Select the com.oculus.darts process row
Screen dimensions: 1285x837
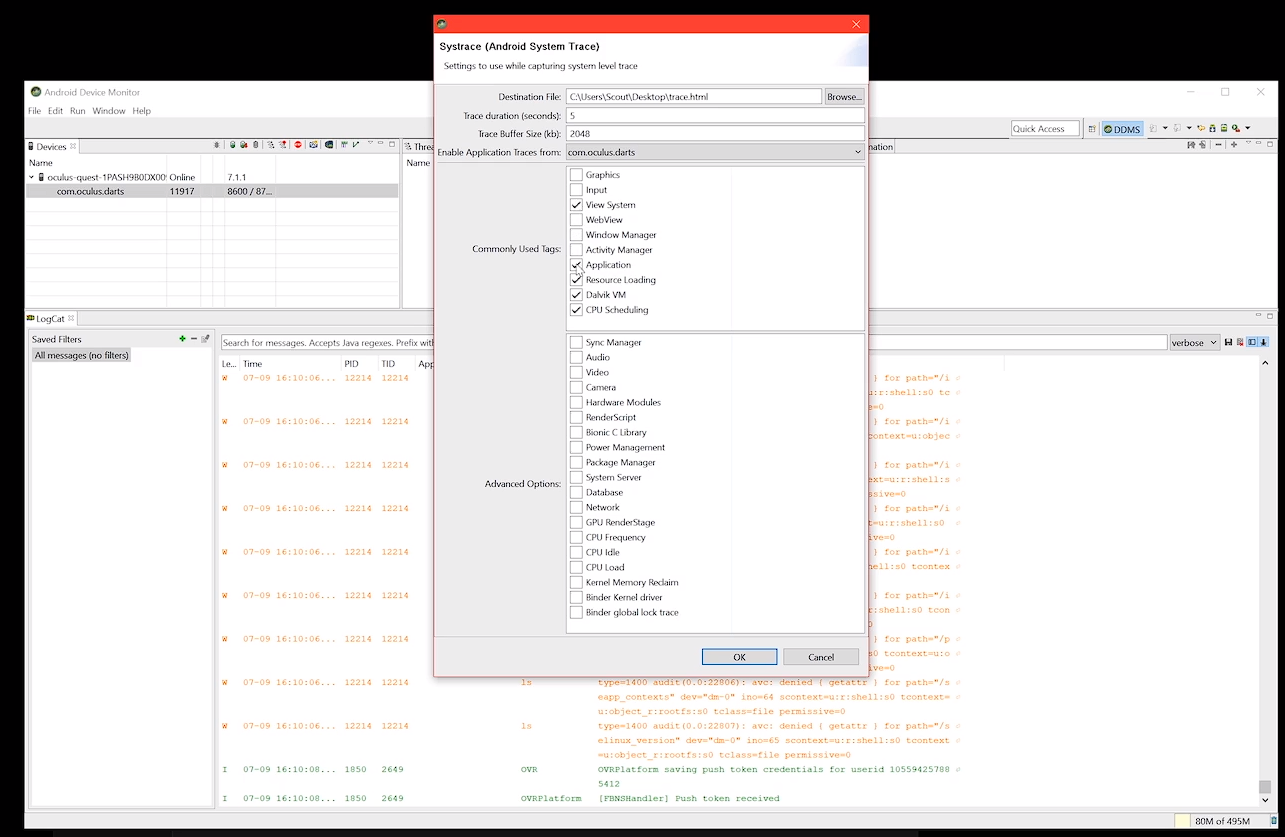tap(212, 191)
